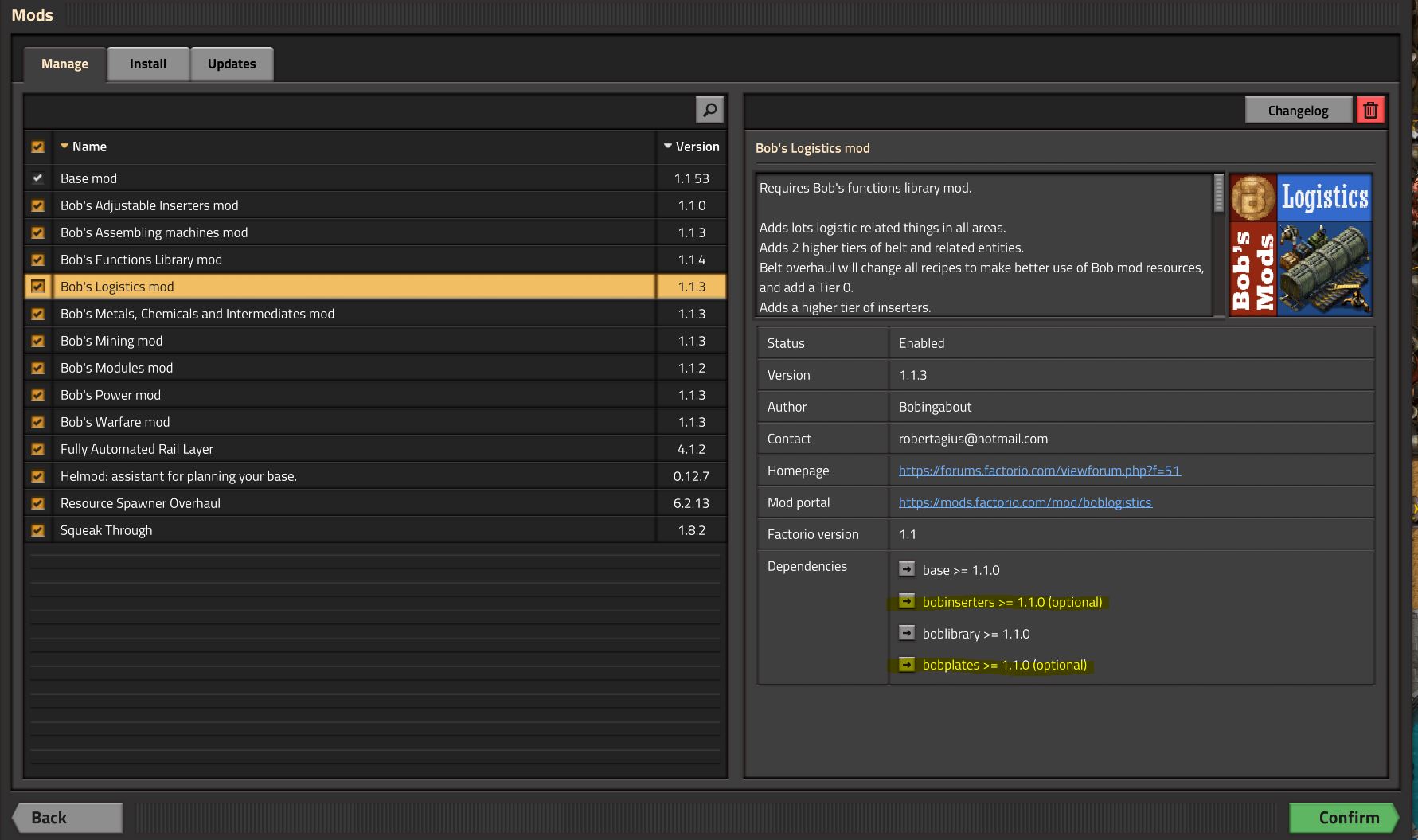Open the Updates tab
Viewport: 1418px width, 840px height.
pyautogui.click(x=232, y=64)
